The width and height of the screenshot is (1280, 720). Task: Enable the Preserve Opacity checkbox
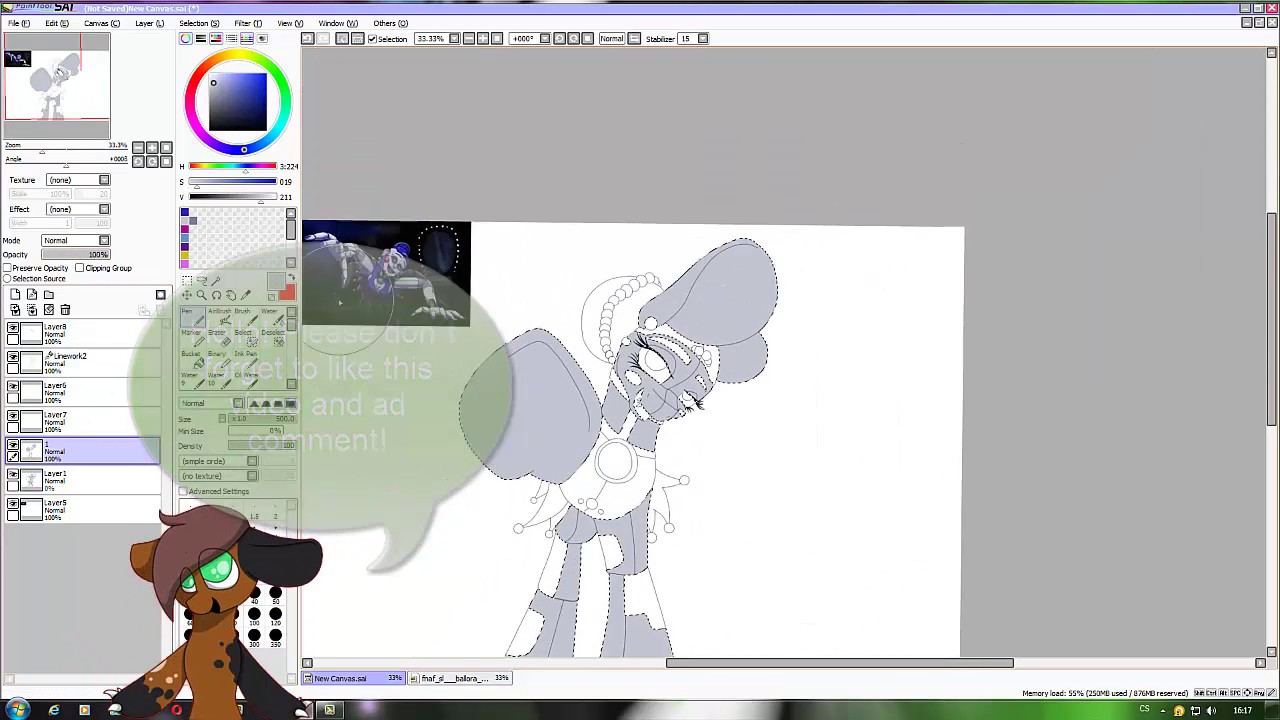point(8,268)
